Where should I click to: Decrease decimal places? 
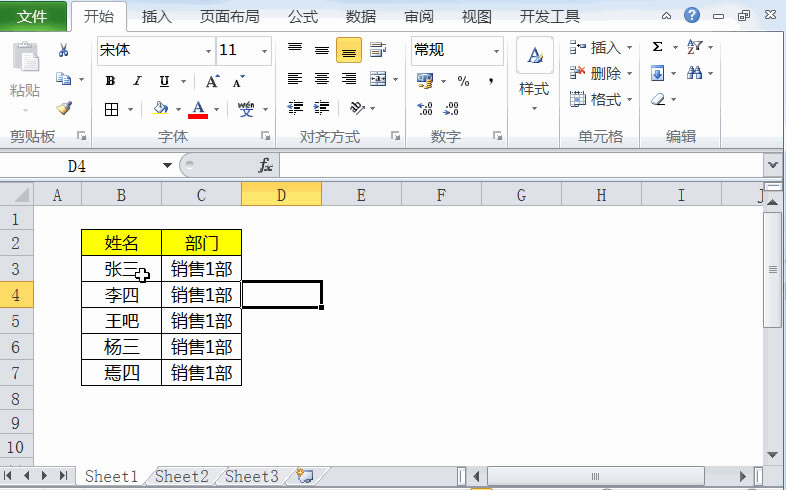click(x=451, y=108)
